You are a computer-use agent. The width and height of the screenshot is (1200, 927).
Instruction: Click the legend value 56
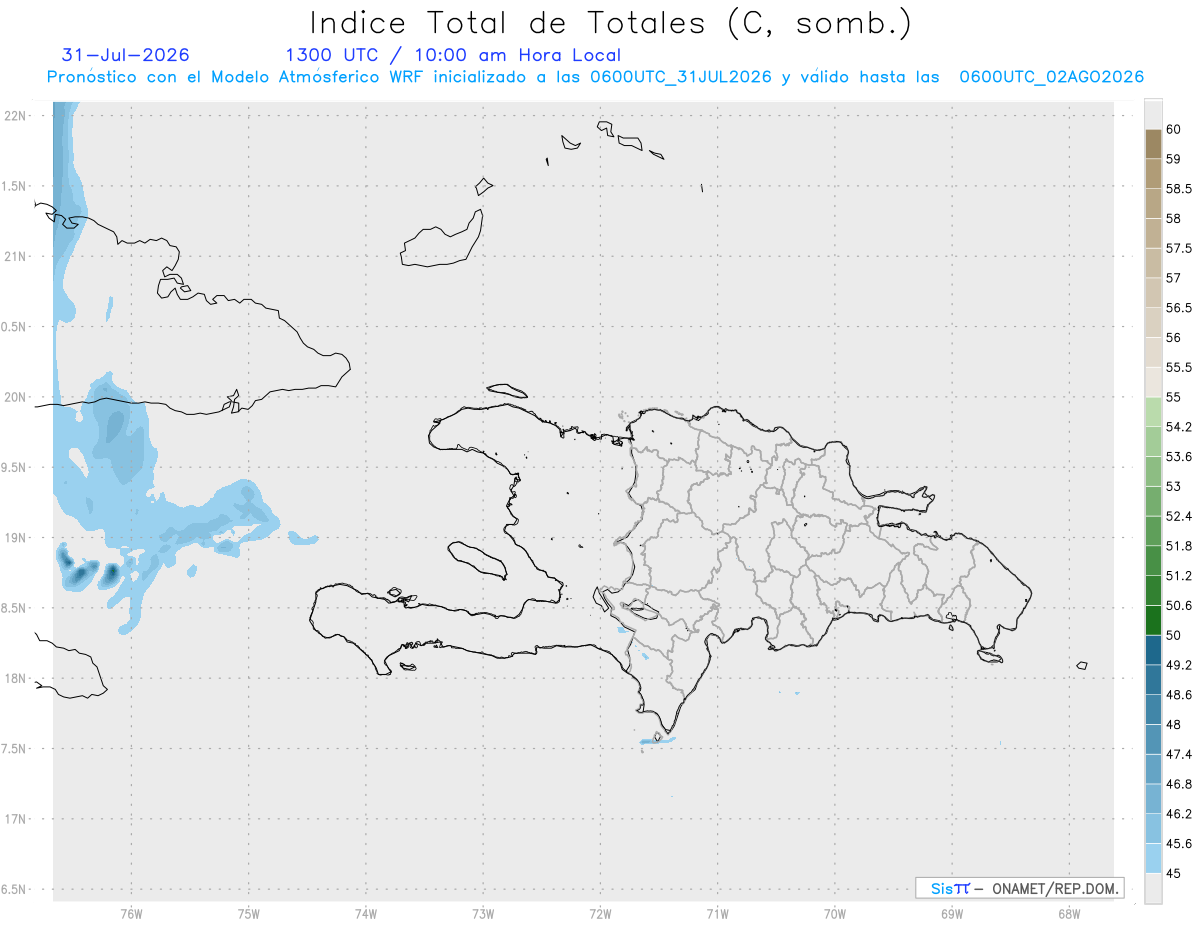click(1173, 338)
